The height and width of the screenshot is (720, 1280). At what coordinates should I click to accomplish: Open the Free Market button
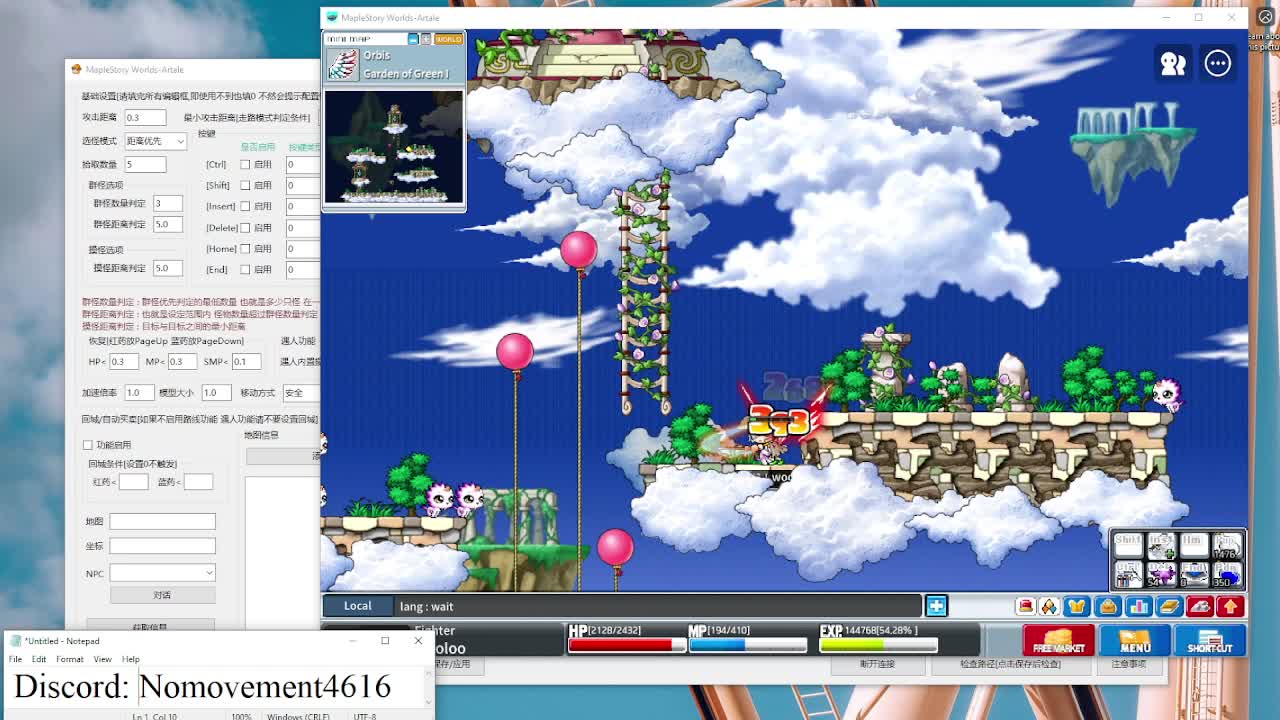[x=1058, y=640]
